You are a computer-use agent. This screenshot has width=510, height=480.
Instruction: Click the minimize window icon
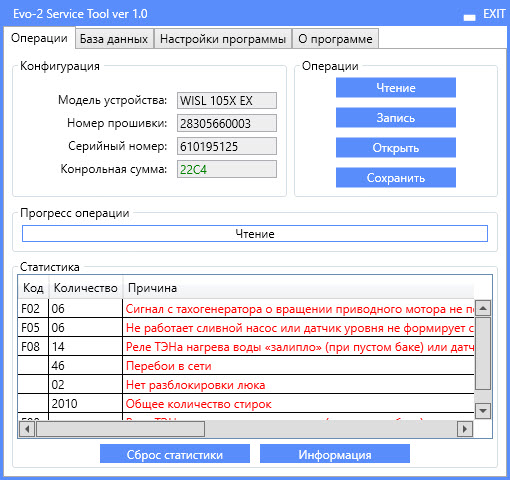click(469, 18)
